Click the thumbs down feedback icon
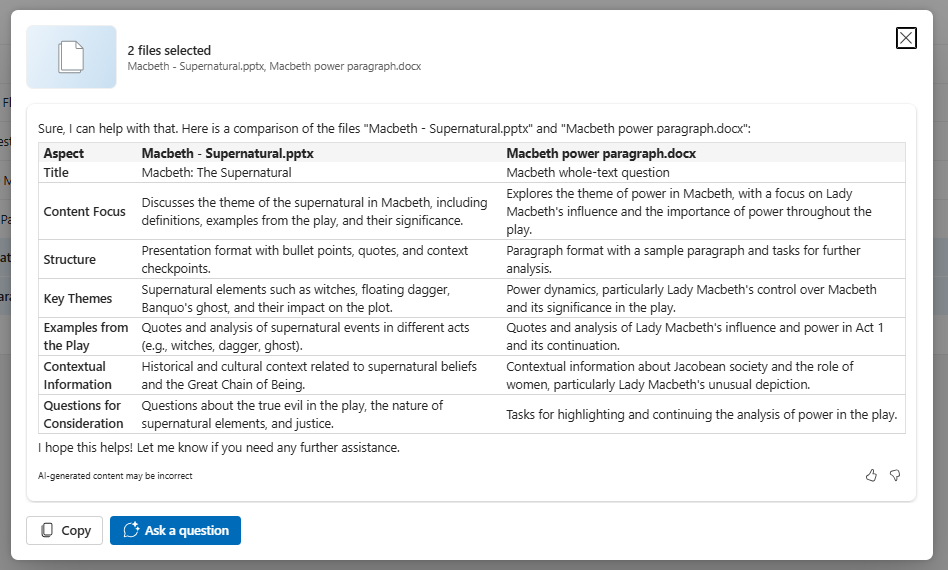948x570 pixels. pyautogui.click(x=895, y=475)
